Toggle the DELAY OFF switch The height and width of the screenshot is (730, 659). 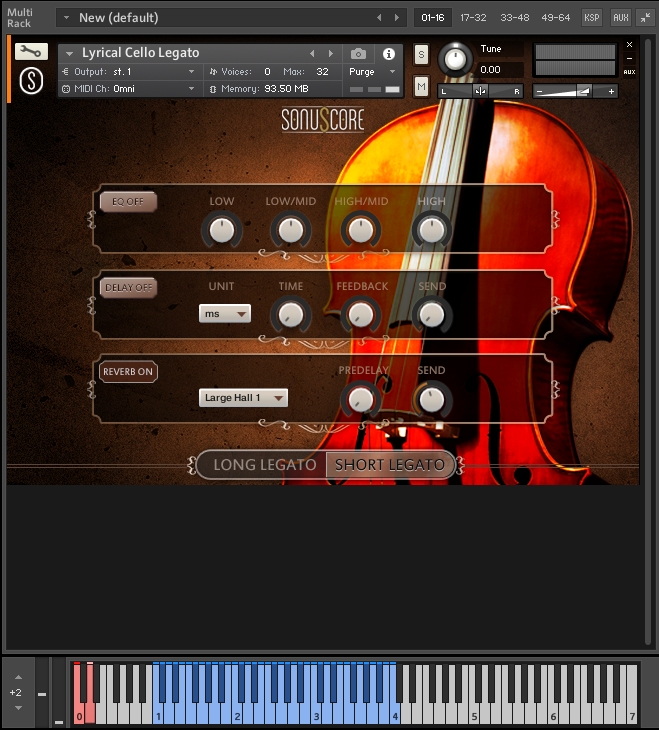coord(128,287)
